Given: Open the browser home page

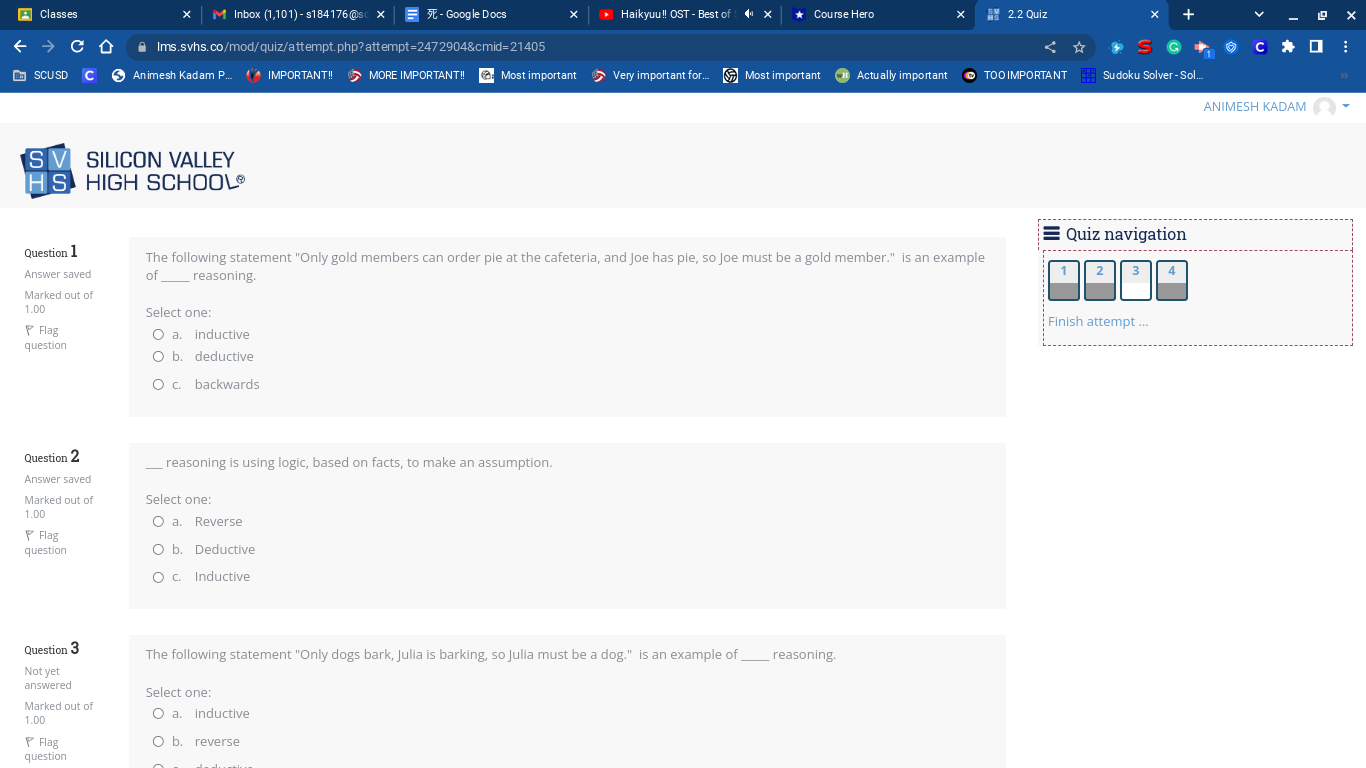Looking at the screenshot, I should coord(106,47).
